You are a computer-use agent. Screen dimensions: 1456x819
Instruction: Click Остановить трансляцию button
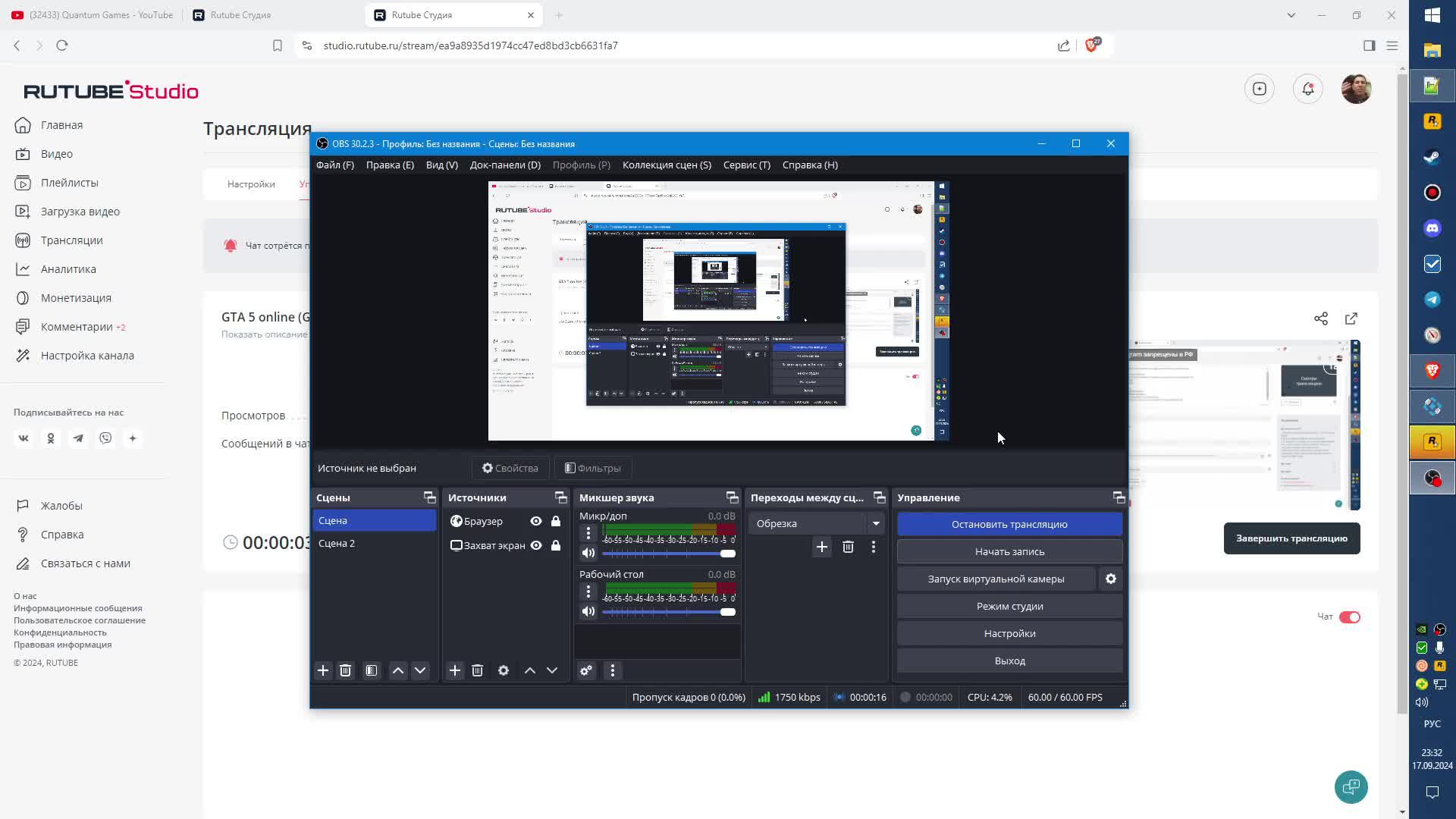[1009, 524]
